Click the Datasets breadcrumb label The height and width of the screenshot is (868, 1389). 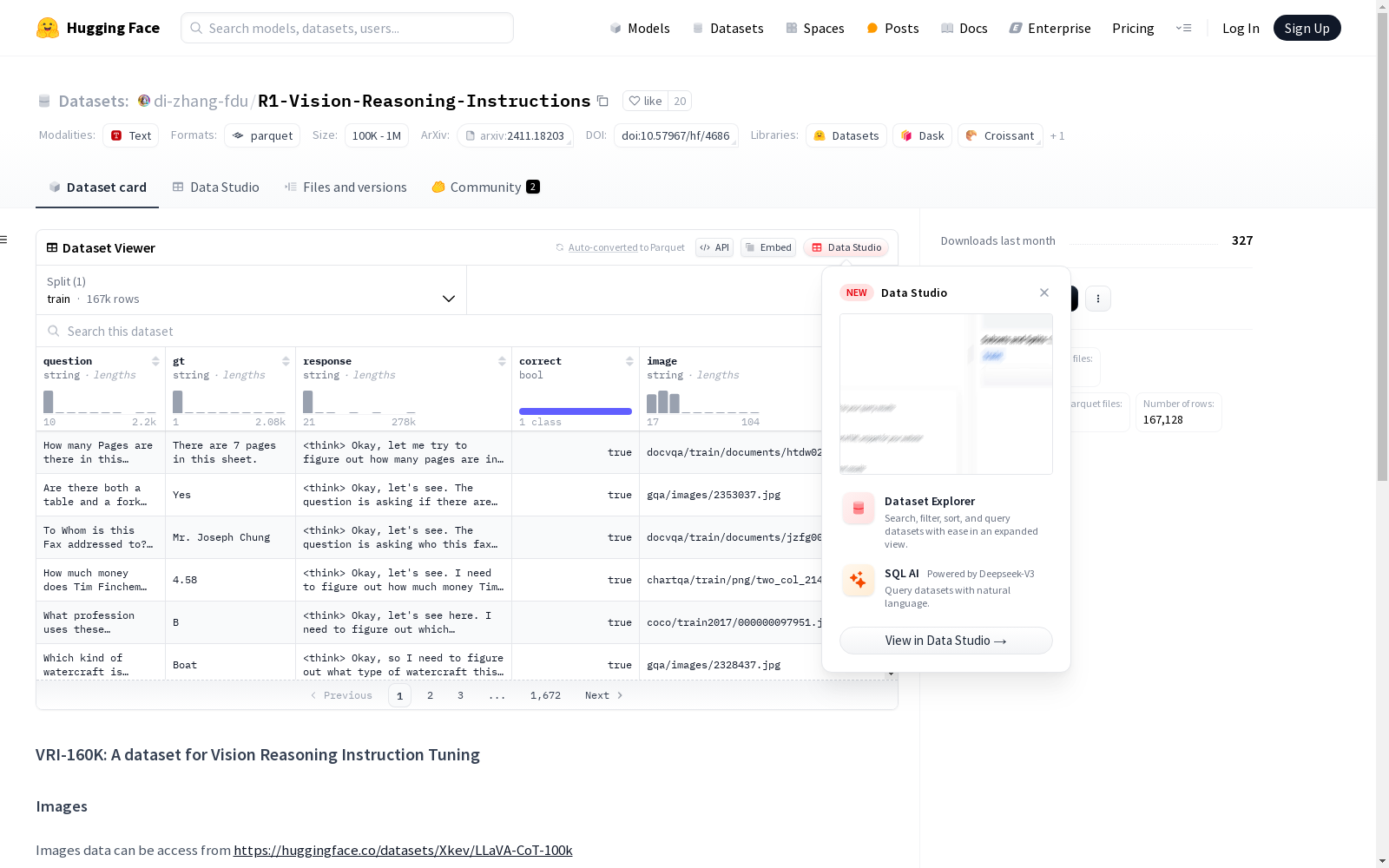pos(94,101)
